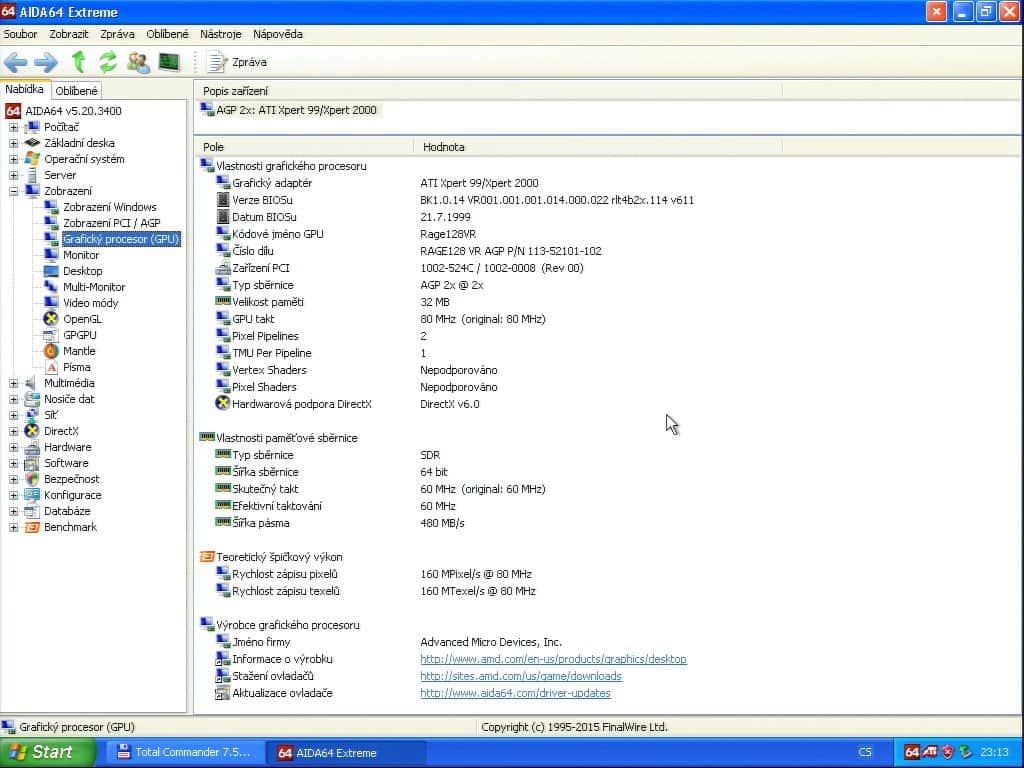1024x768 pixels.
Task: Open the Nápověda menu
Action: pos(278,34)
